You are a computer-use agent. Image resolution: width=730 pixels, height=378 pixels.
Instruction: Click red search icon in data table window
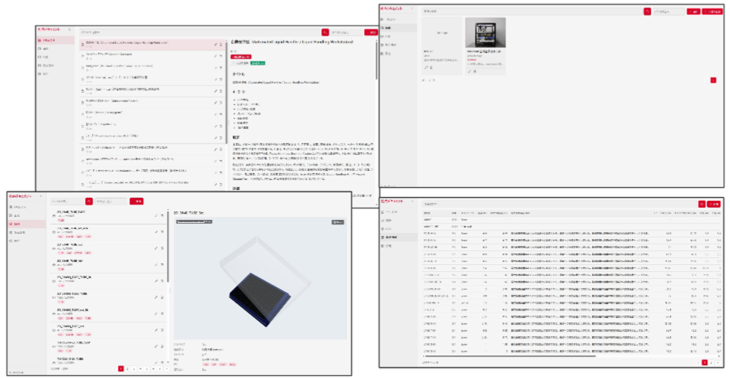(x=702, y=204)
